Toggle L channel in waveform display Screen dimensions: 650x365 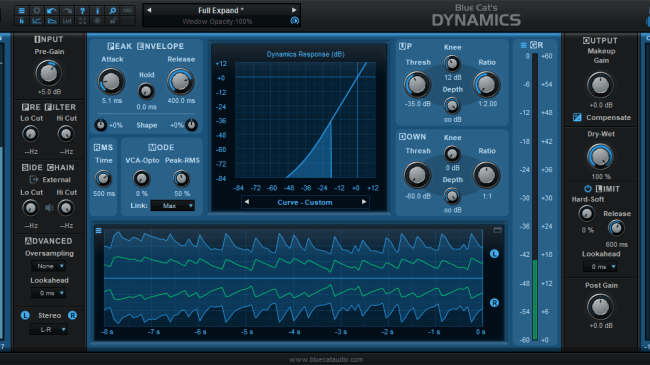[494, 254]
